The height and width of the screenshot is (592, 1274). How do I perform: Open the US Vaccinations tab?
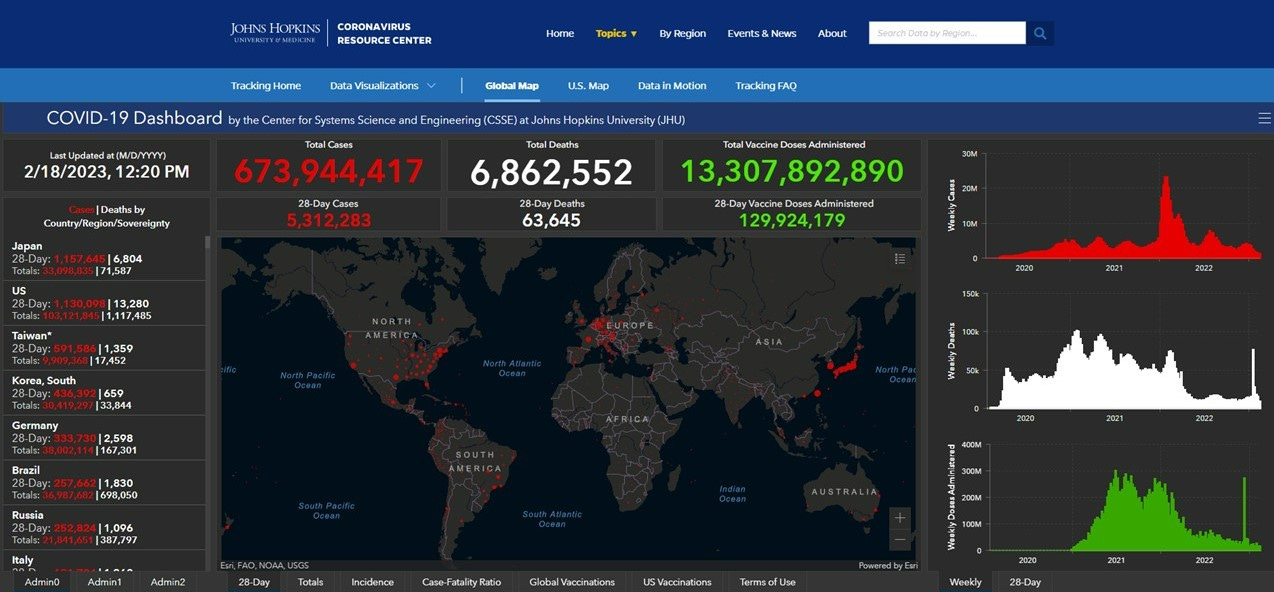pyautogui.click(x=677, y=582)
